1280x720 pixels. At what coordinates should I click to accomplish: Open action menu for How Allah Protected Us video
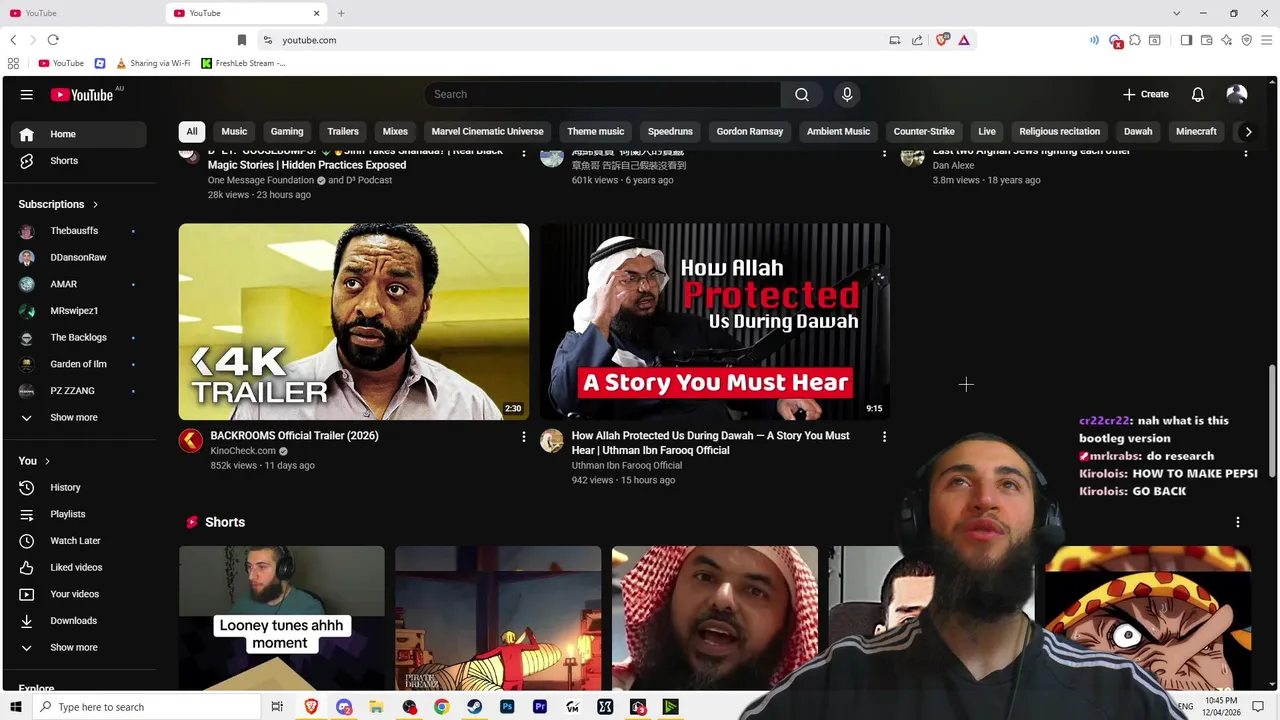(x=884, y=437)
